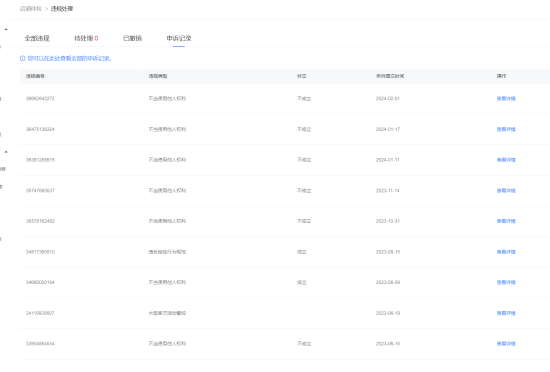View details for the 2024-02-01 appeal
Screen dimensions: 550x372
click(506, 99)
